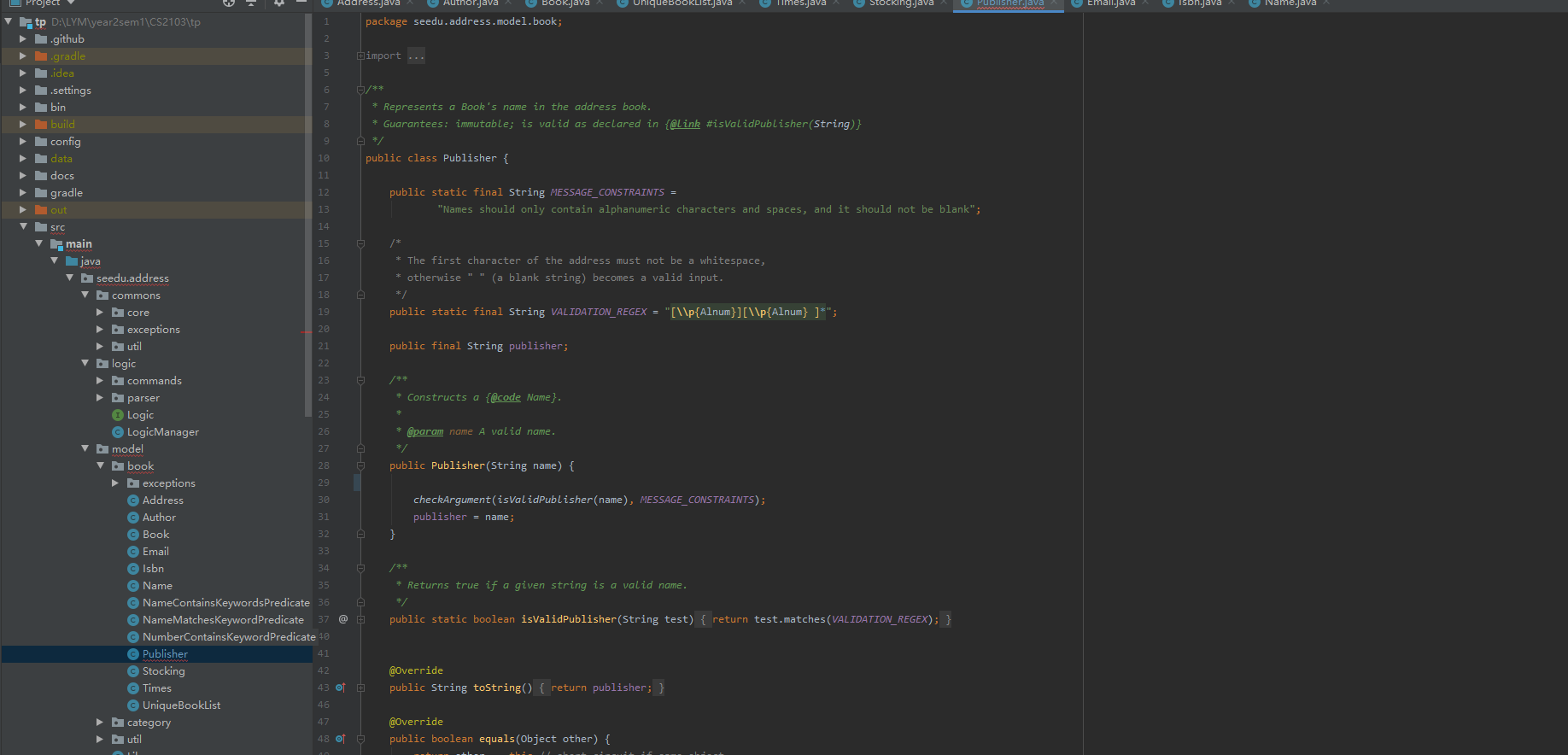
Task: Collapse the commons package
Action: point(85,296)
